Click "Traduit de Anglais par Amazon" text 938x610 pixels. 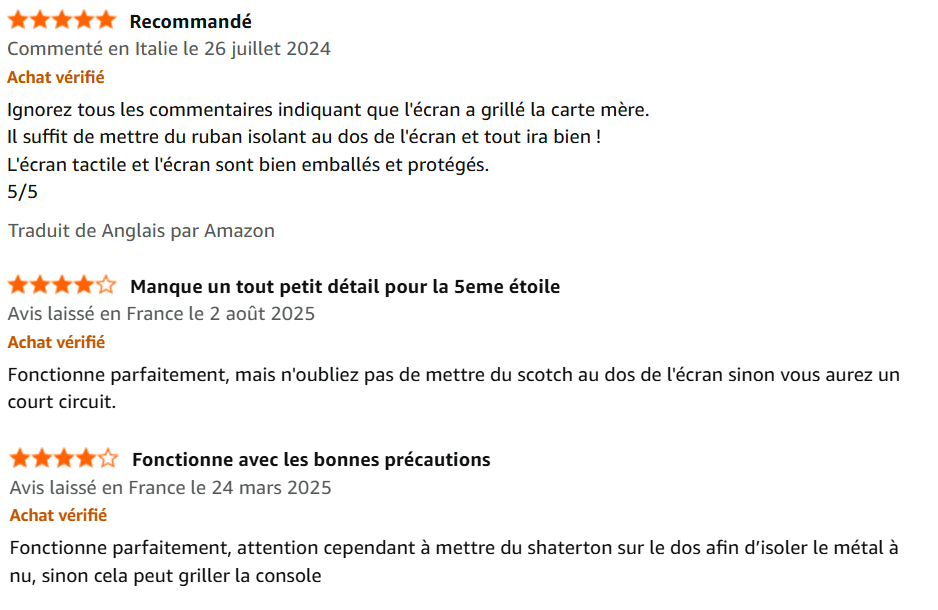click(x=141, y=231)
